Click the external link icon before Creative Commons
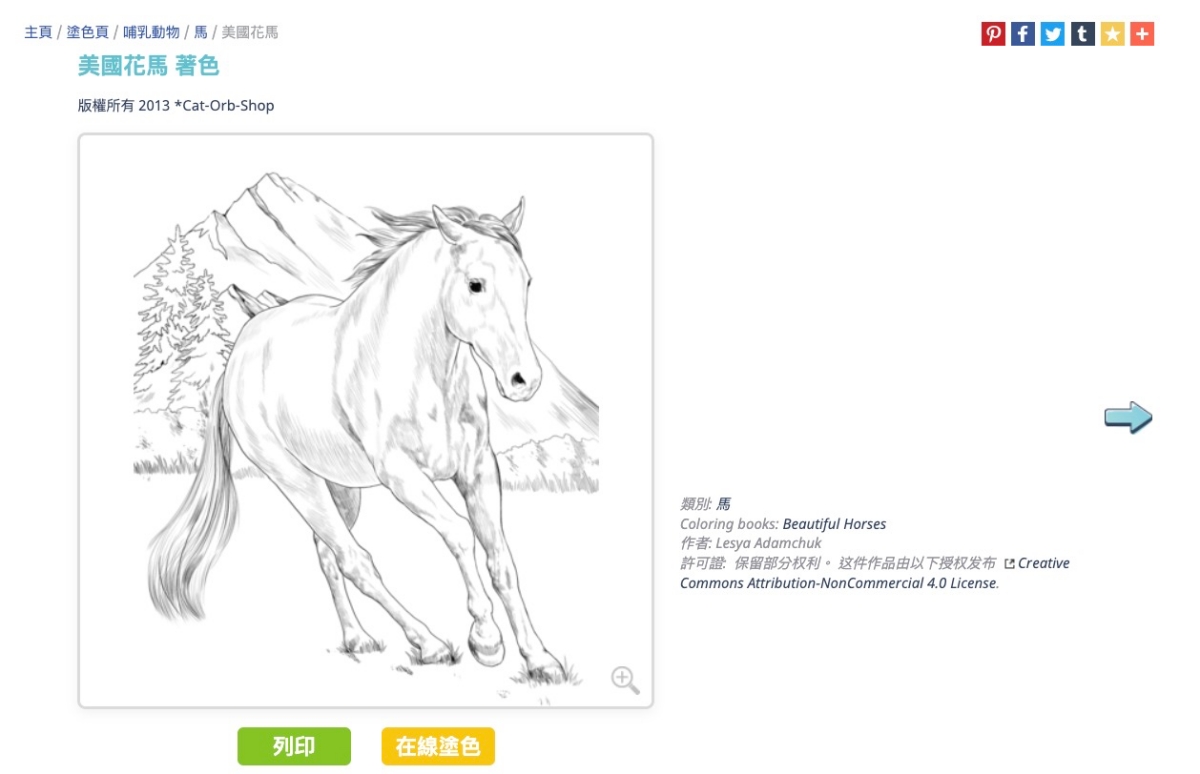Image resolution: width=1200 pixels, height=774 pixels. pyautogui.click(x=1009, y=564)
